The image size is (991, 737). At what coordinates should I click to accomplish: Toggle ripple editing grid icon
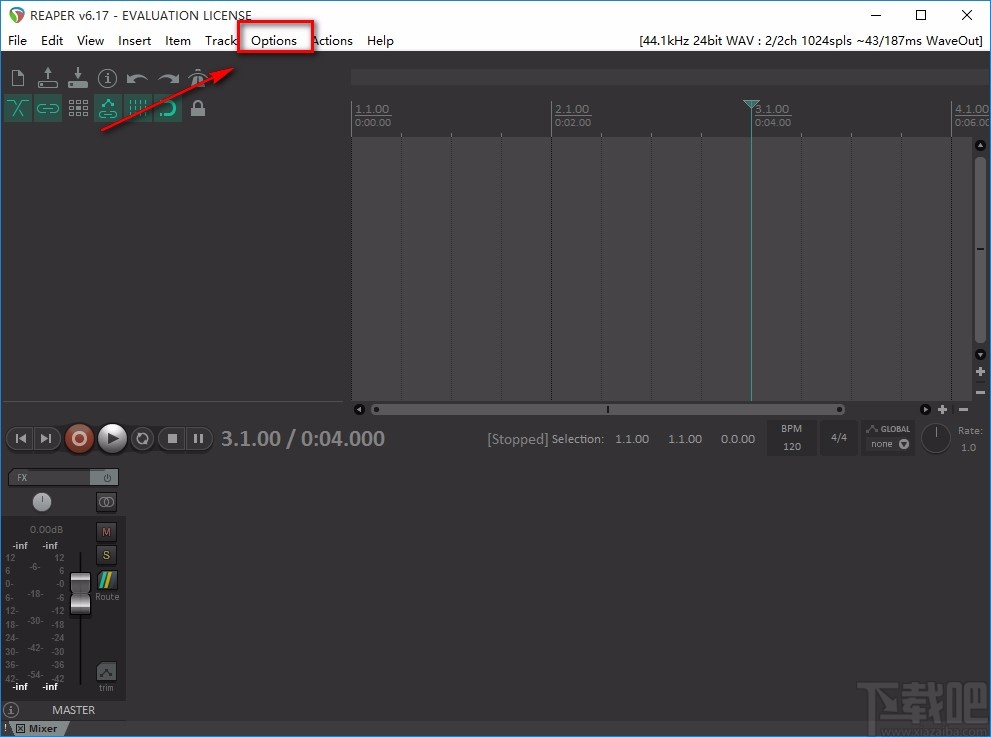78,108
